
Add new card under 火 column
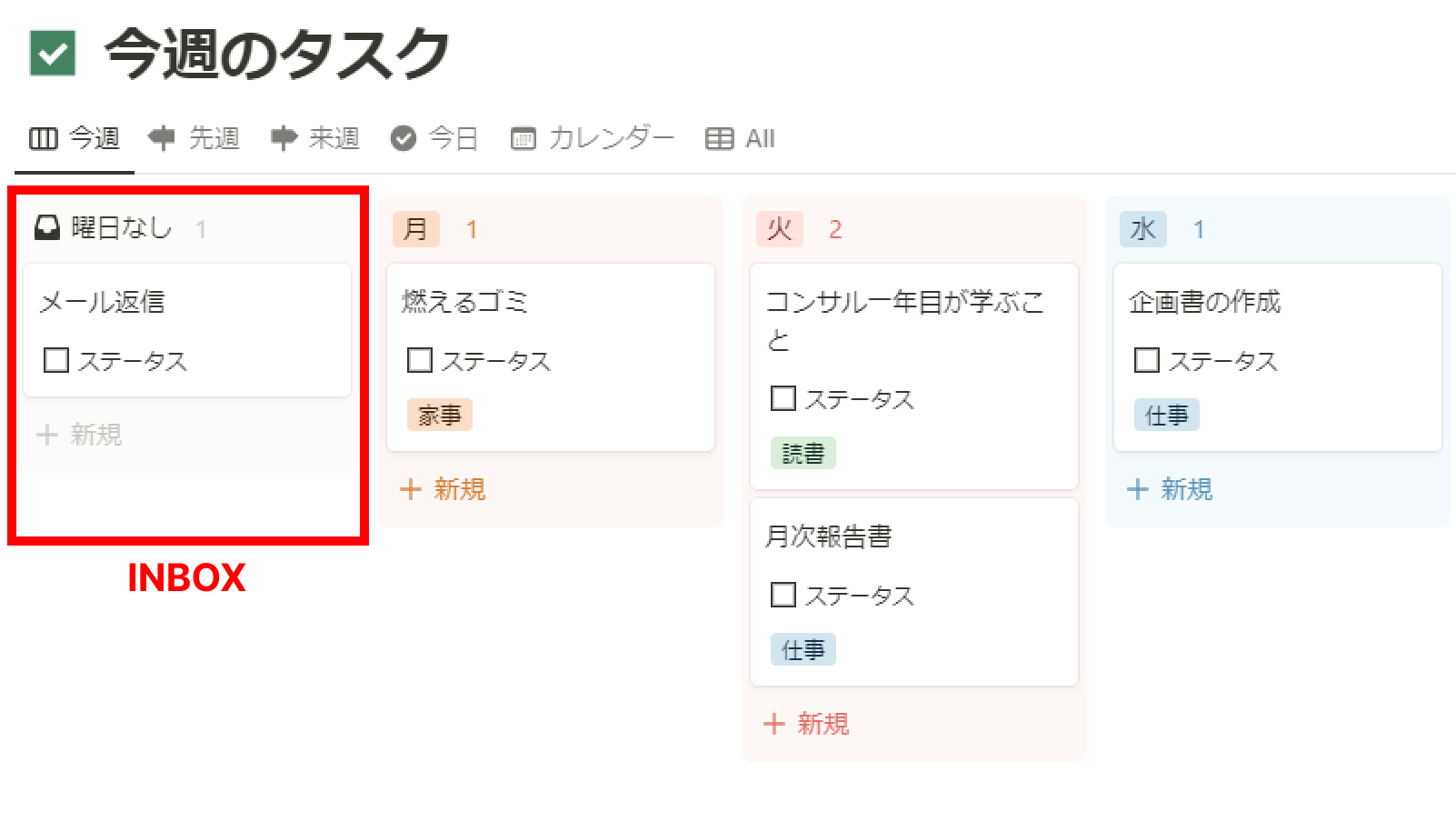[807, 724]
